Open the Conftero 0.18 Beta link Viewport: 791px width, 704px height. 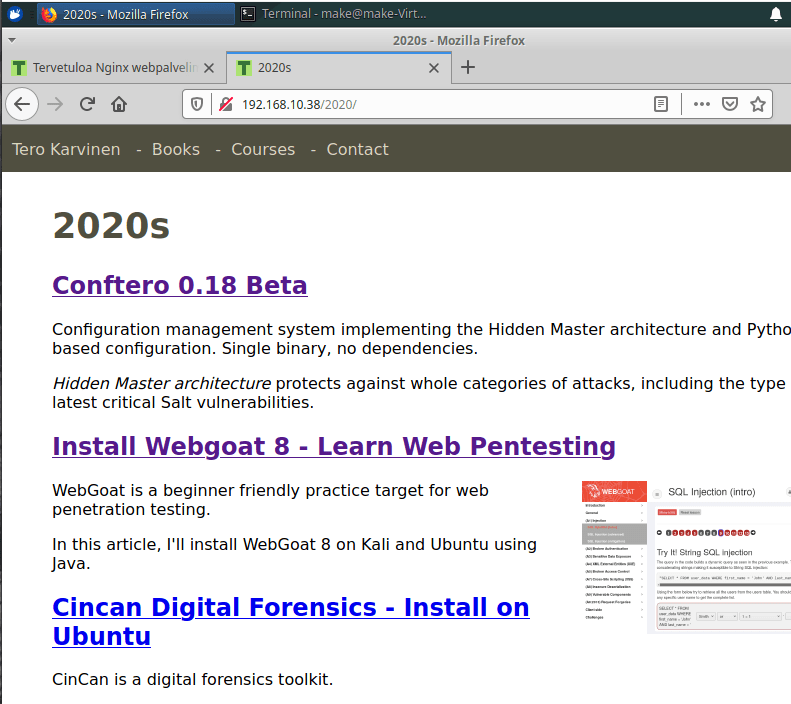179,285
